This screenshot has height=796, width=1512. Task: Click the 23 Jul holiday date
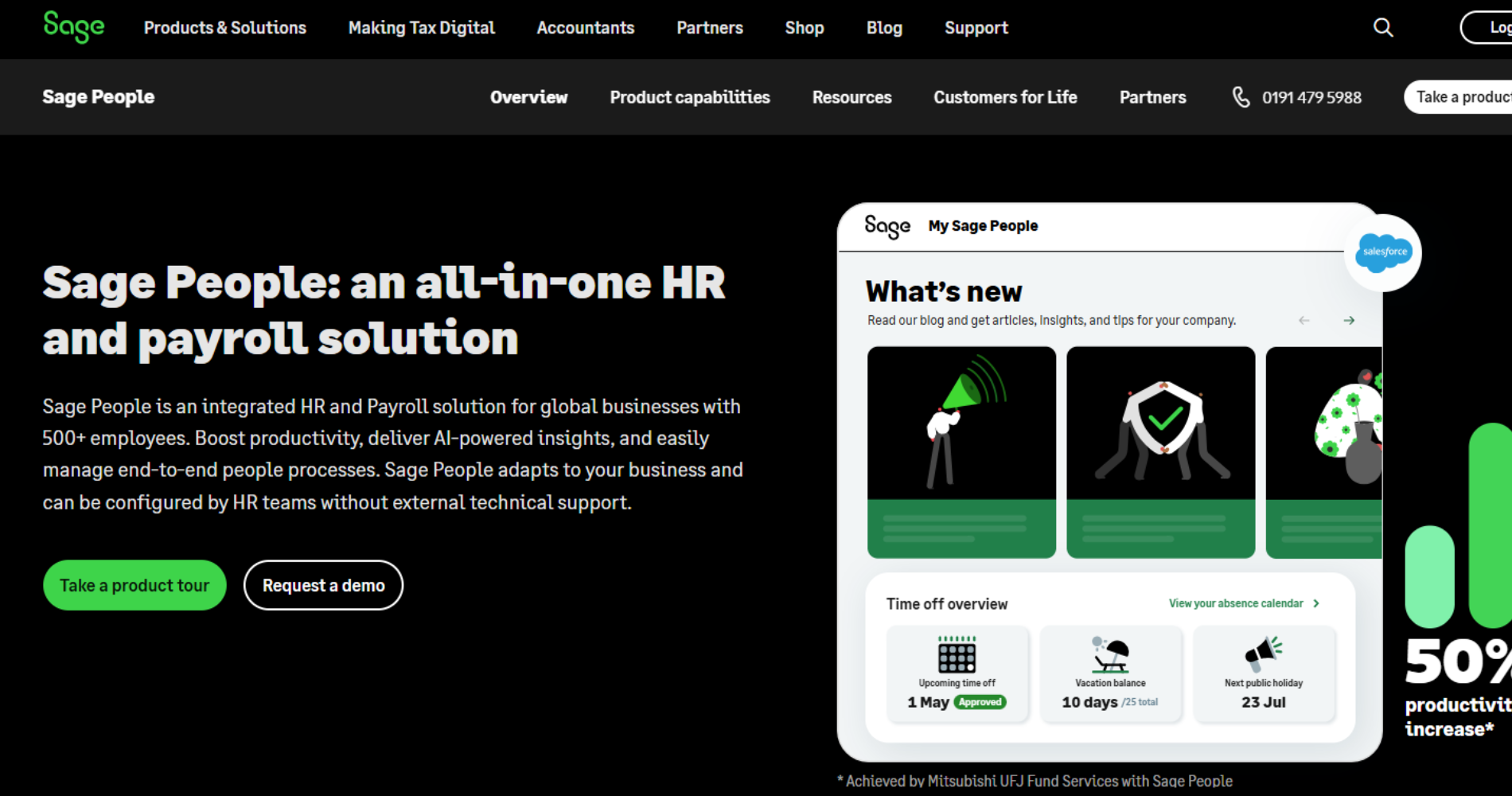pos(1264,702)
